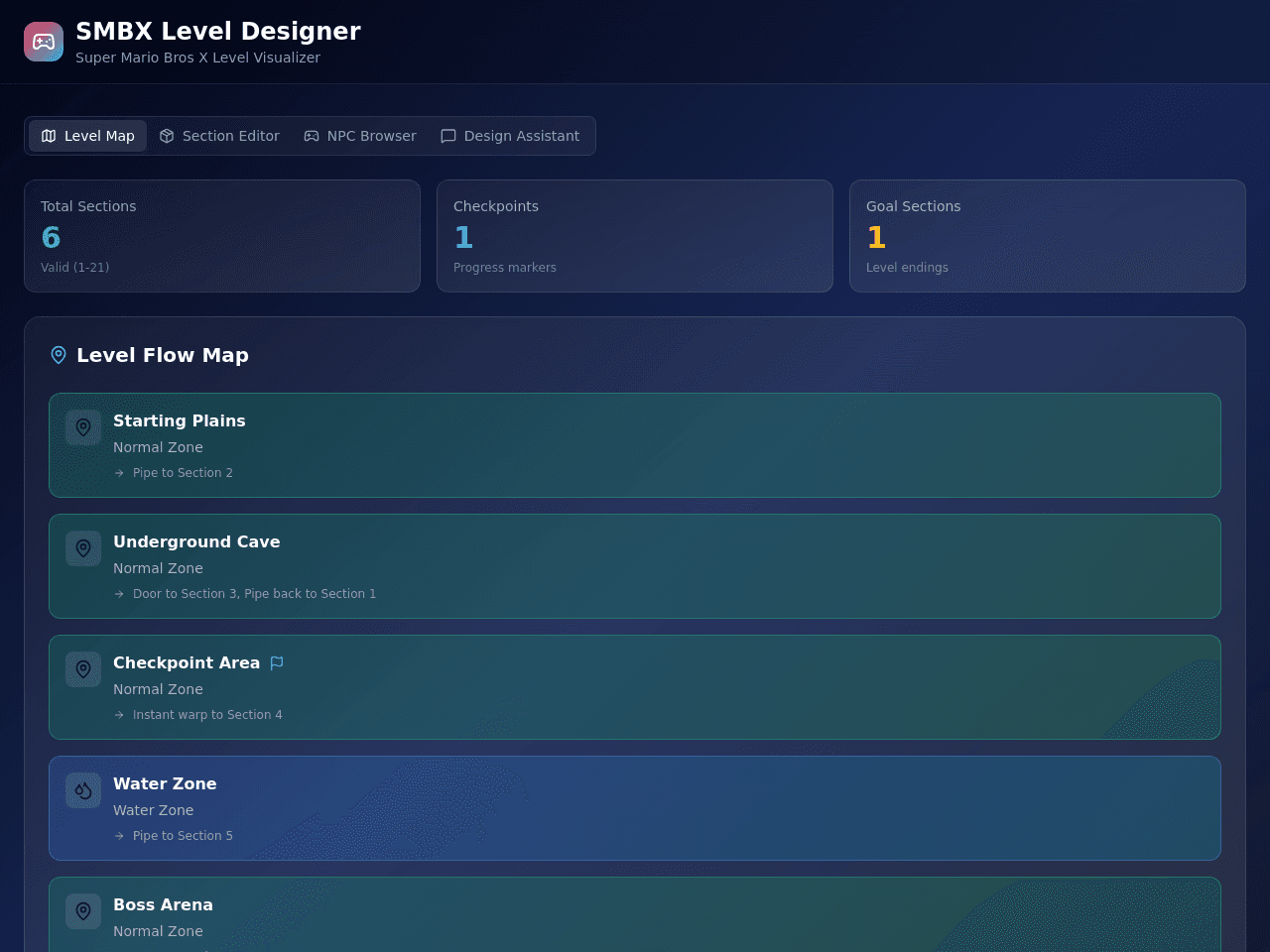Click the arrow icon before Instant warp to Section 4
Screen dimensions: 1270x952
pyautogui.click(x=119, y=715)
